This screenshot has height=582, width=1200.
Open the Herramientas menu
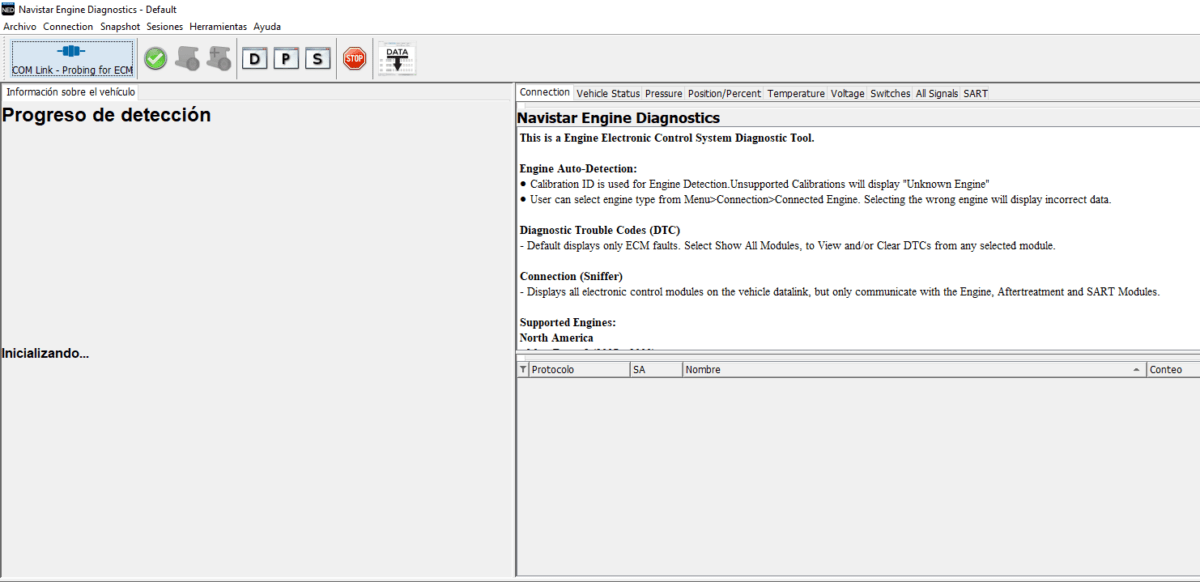(218, 26)
